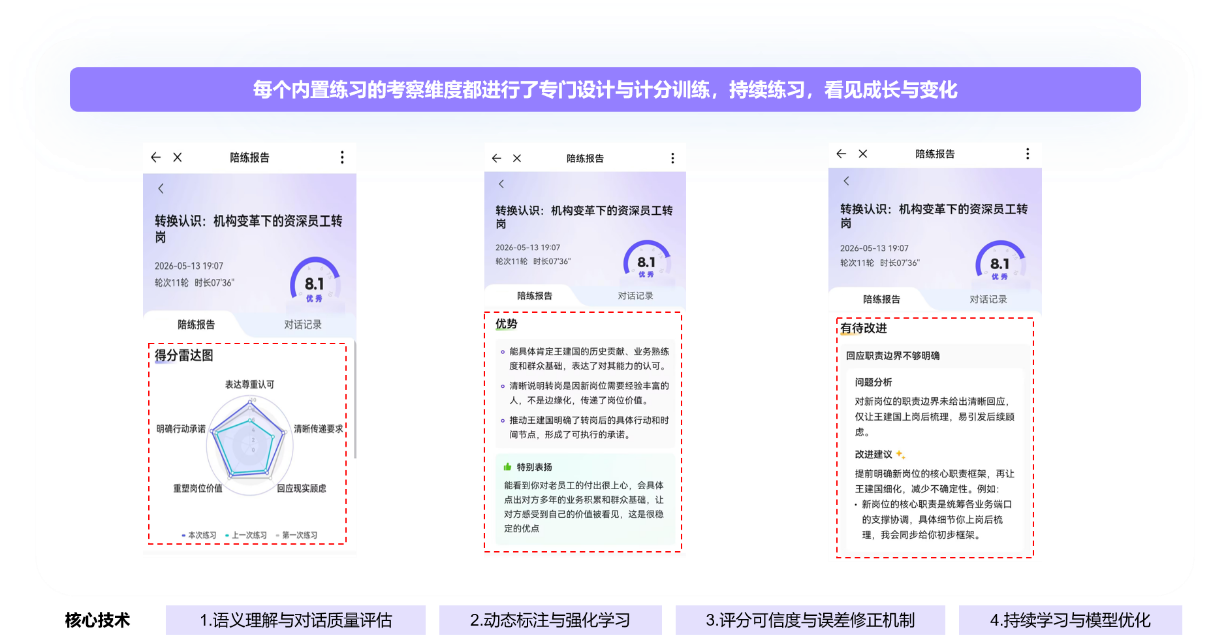Click 1.语义理解与对话质量评估 button

point(296,620)
